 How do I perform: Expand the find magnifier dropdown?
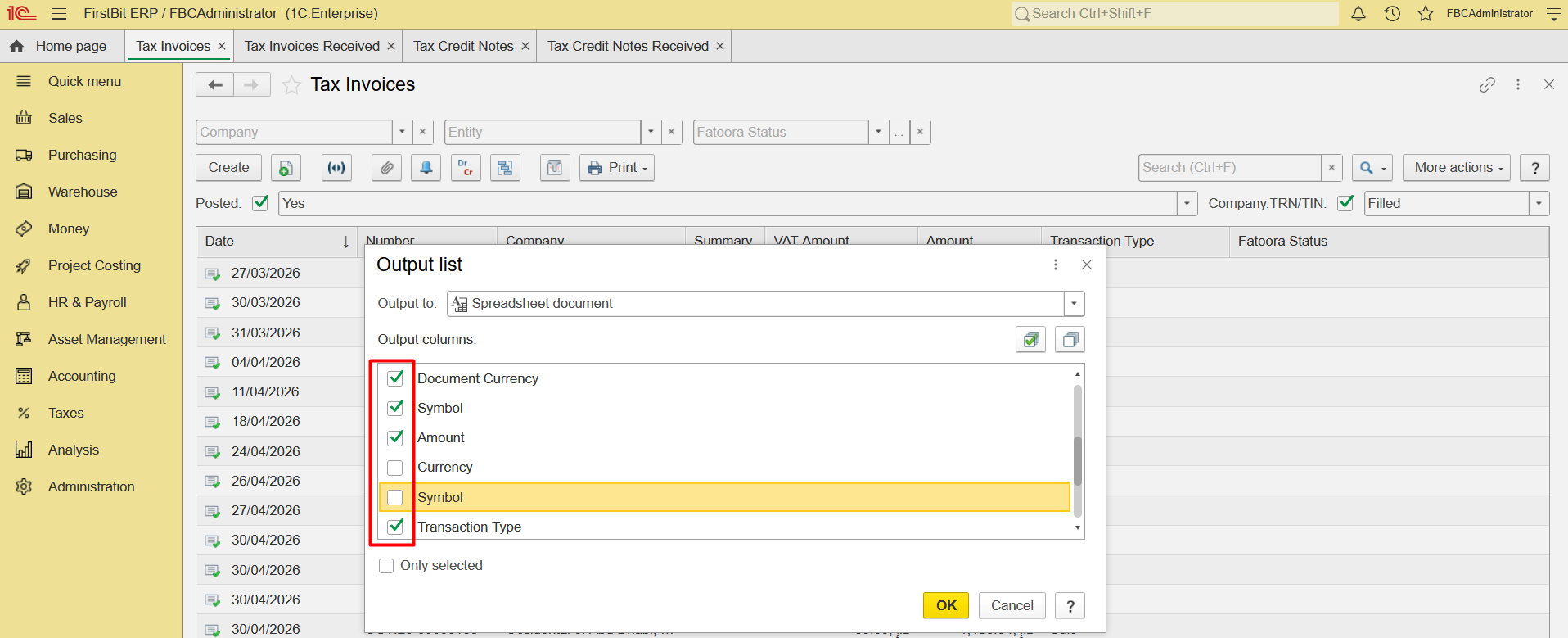1372,168
